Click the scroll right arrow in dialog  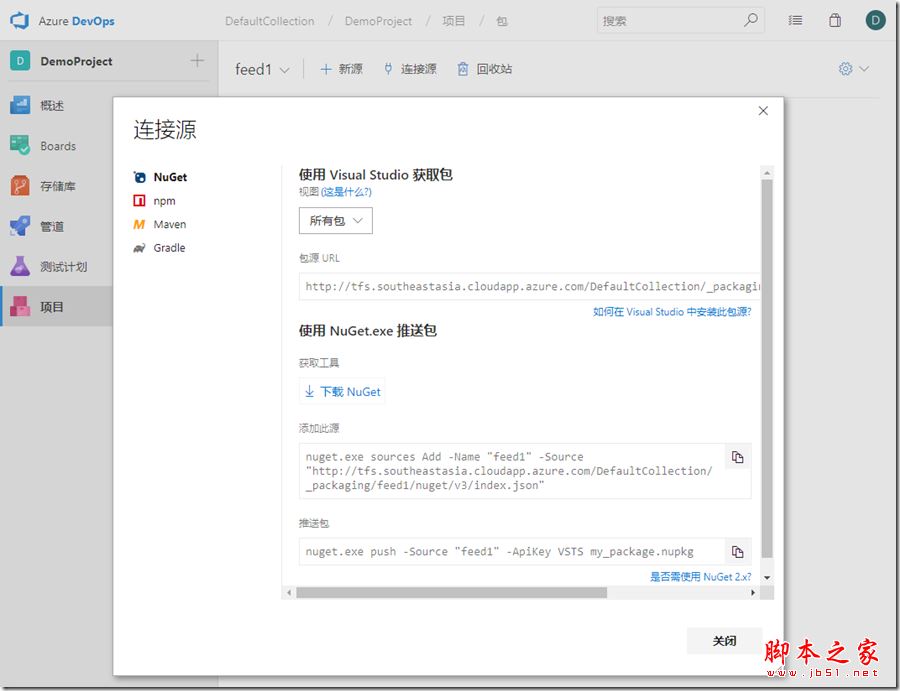[x=753, y=592]
